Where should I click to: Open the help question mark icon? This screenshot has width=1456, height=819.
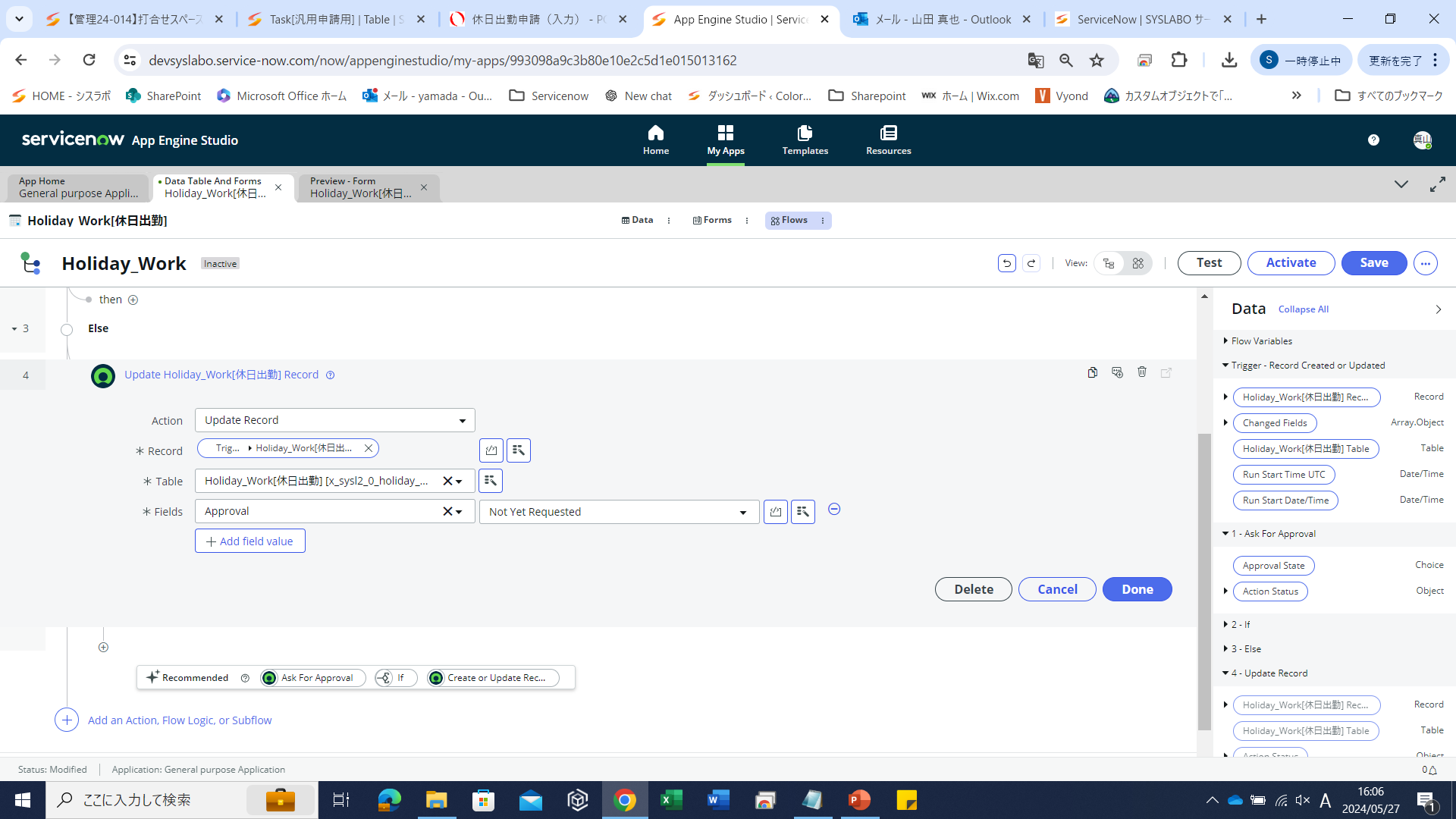coord(1373,140)
